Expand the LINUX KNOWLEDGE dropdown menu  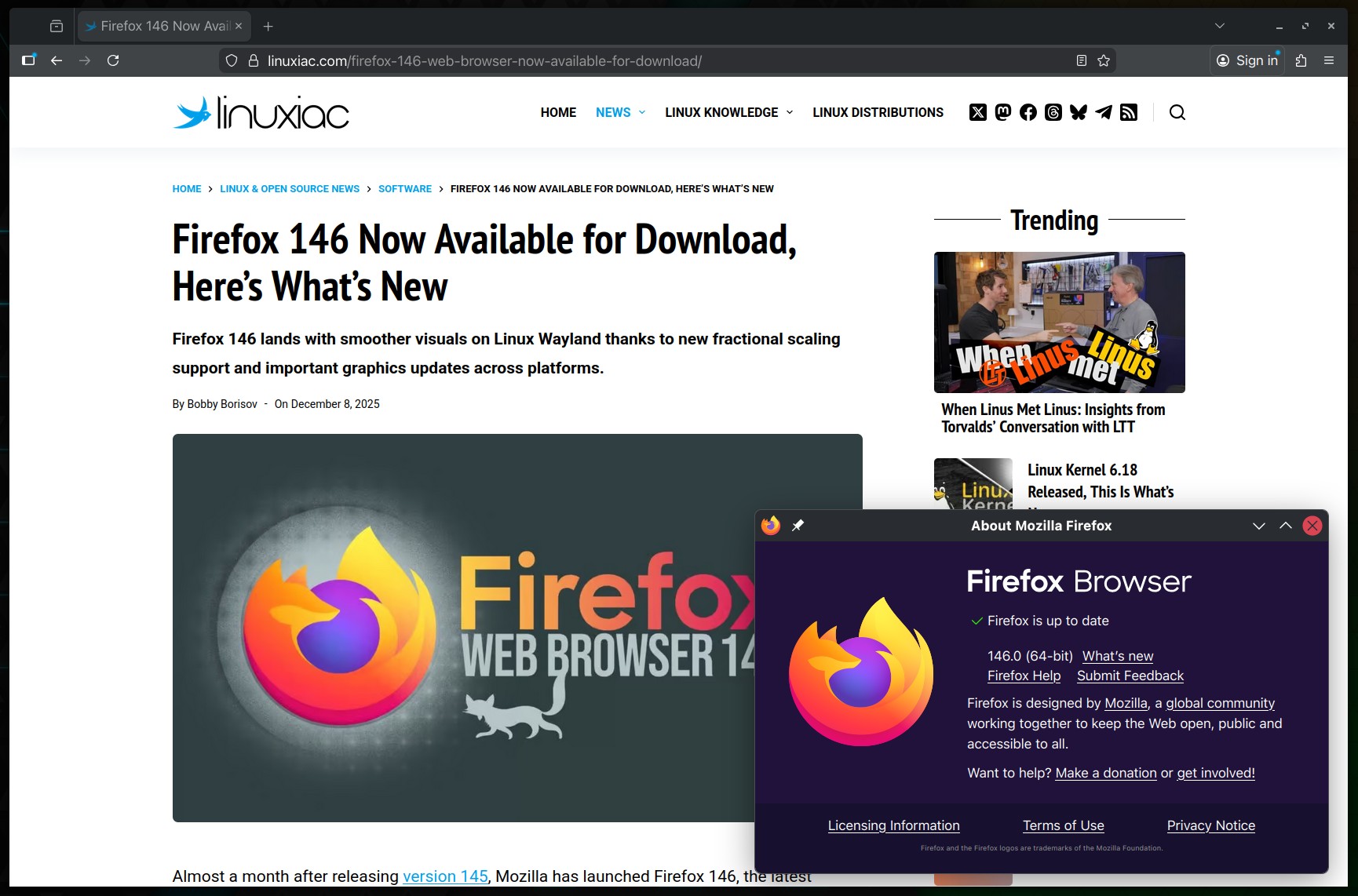coord(728,112)
